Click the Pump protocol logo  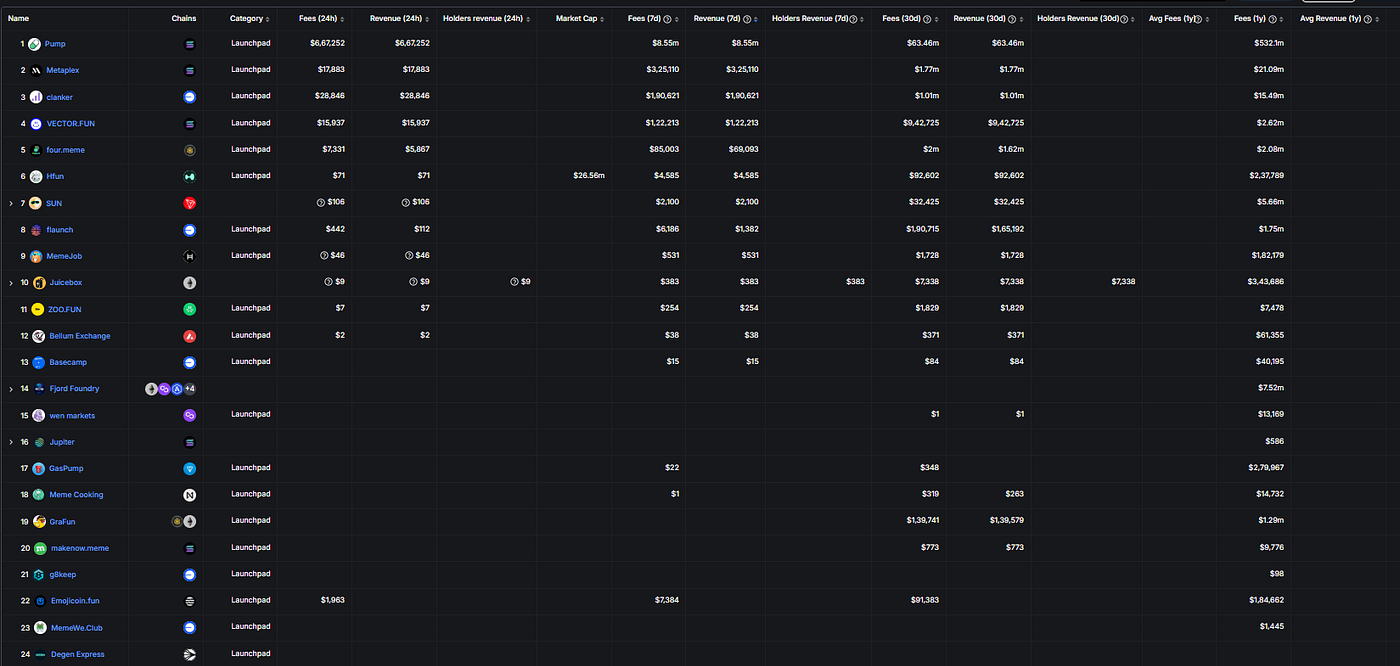point(34,44)
